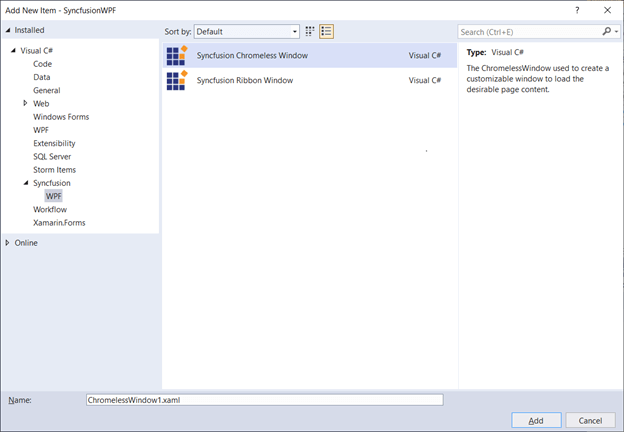Select the SQL Server category

coord(52,156)
